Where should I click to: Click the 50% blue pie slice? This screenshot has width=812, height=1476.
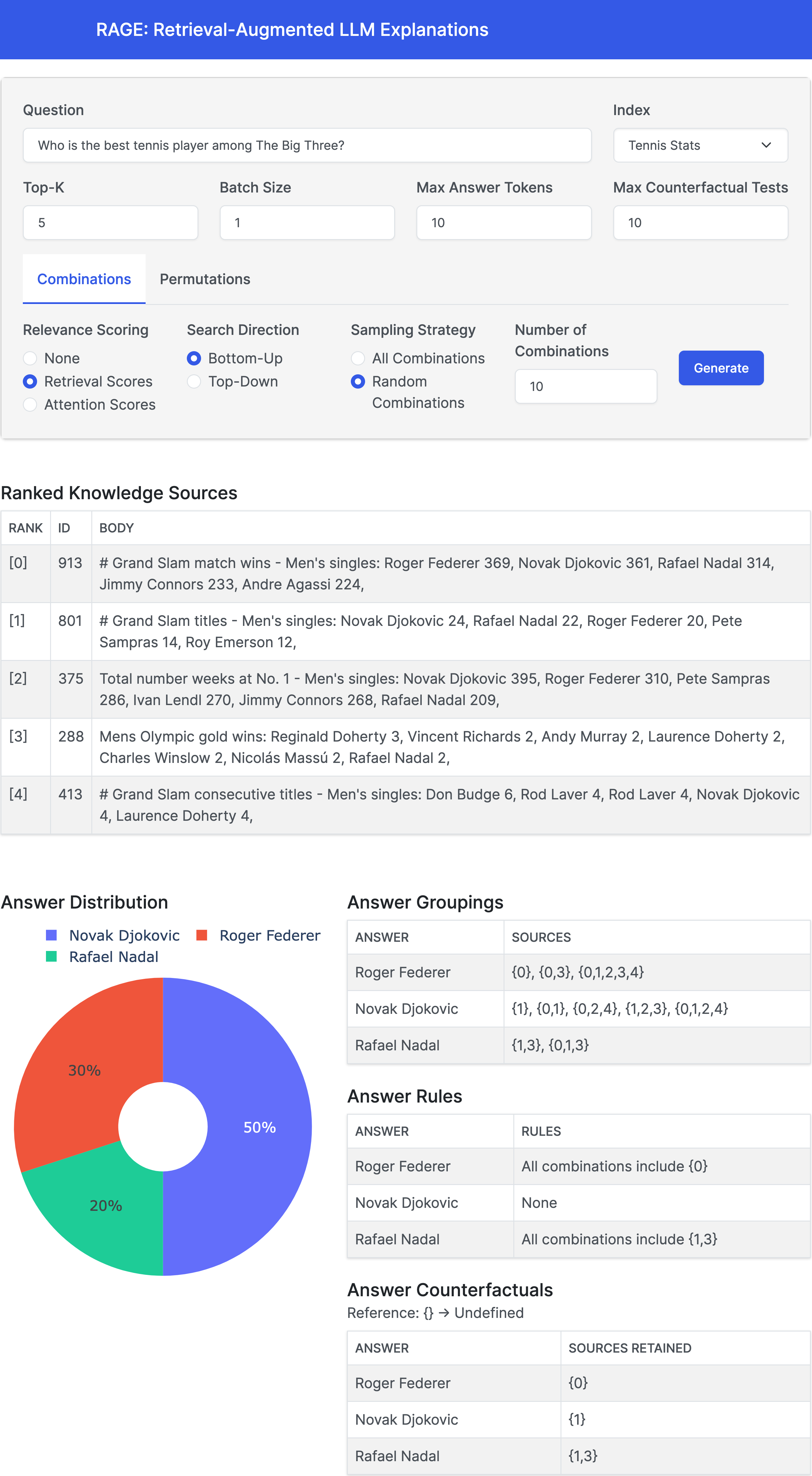point(259,1128)
